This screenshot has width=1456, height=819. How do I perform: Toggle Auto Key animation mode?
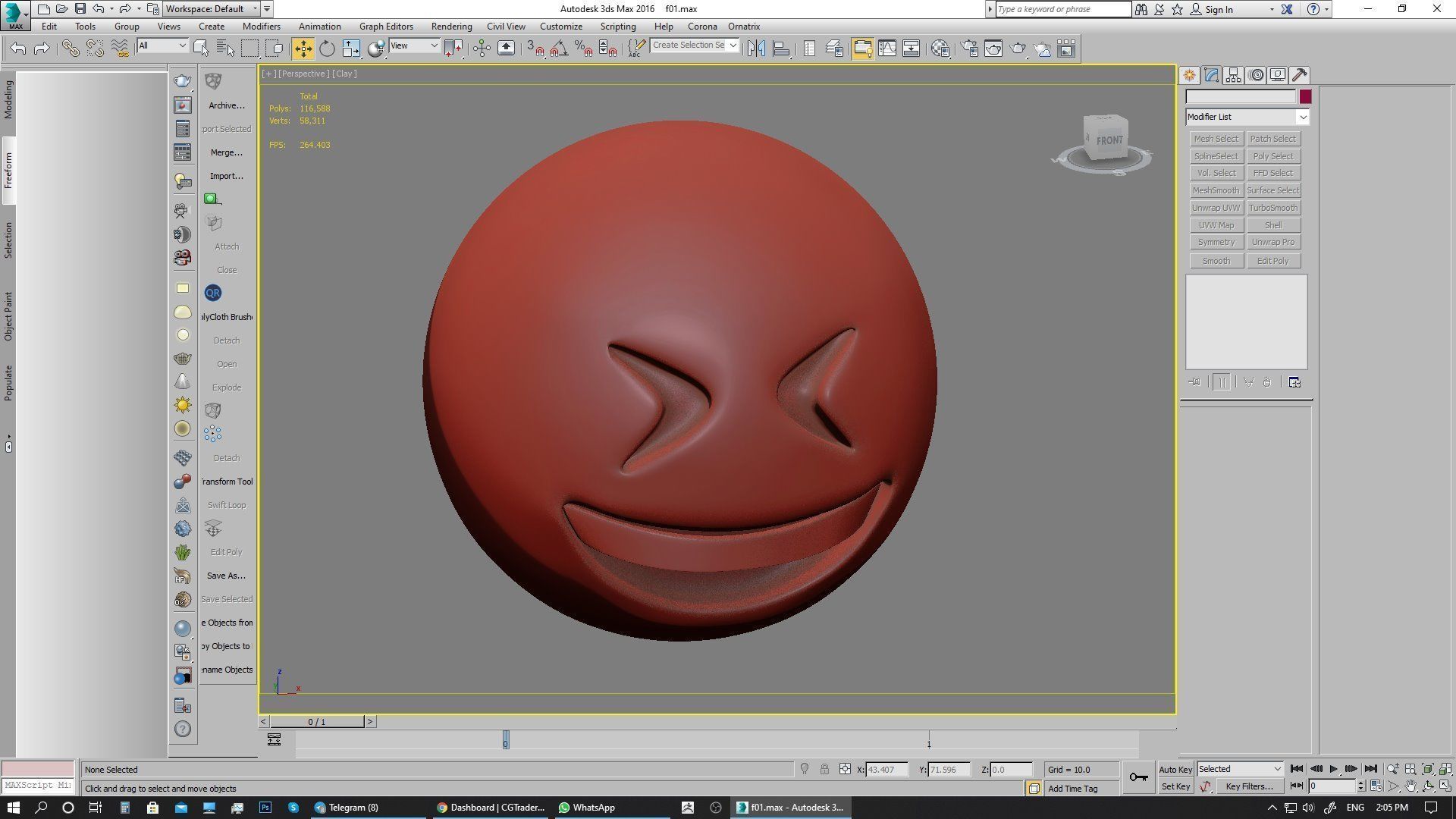point(1175,769)
